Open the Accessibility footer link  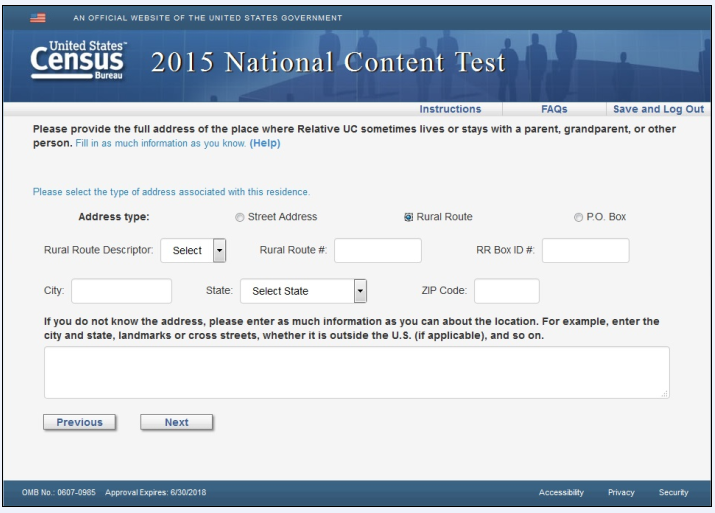[x=561, y=492]
